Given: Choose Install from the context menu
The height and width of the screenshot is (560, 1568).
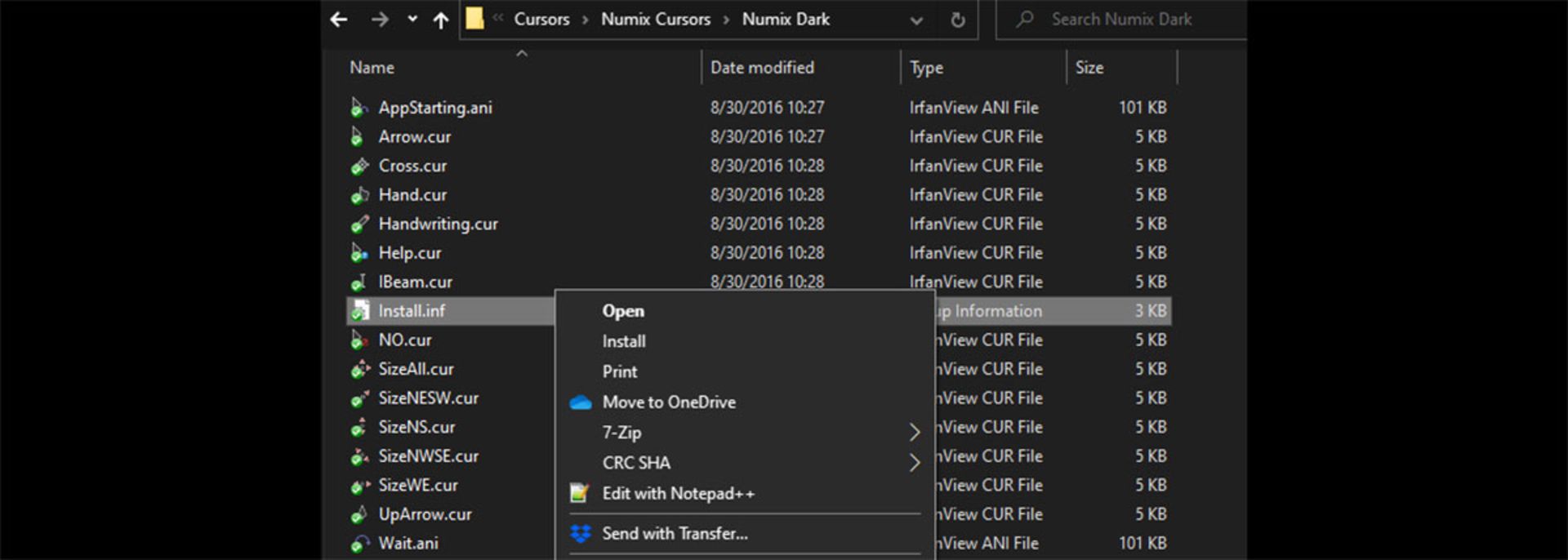Looking at the screenshot, I should 624,341.
